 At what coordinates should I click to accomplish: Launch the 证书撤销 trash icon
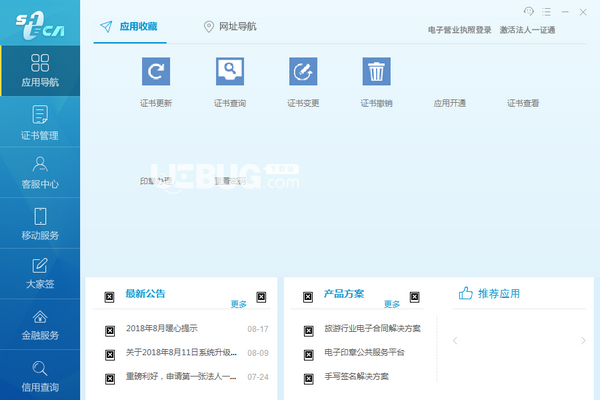[377, 71]
